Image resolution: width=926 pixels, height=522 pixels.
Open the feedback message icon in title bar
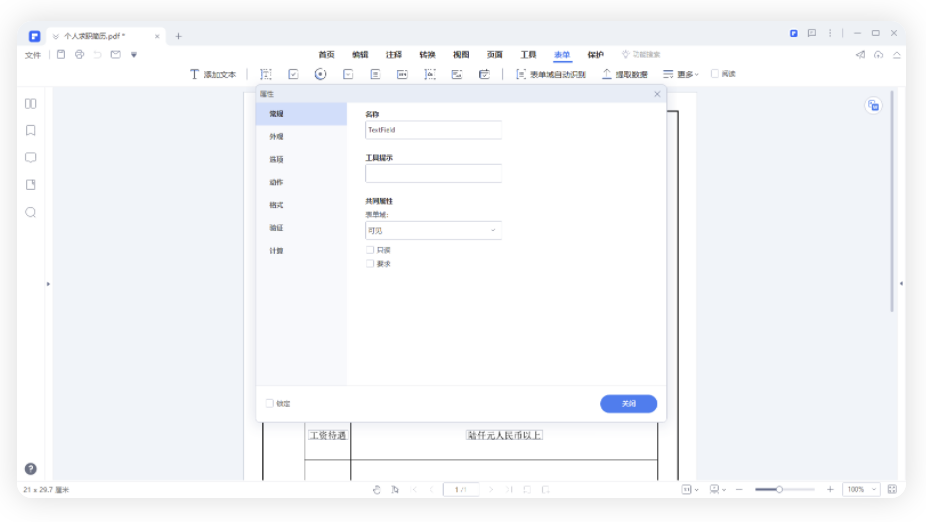(812, 34)
